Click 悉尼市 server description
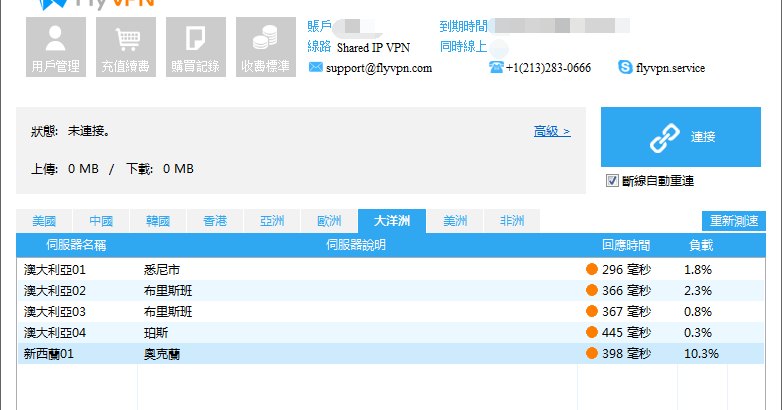 [x=162, y=270]
